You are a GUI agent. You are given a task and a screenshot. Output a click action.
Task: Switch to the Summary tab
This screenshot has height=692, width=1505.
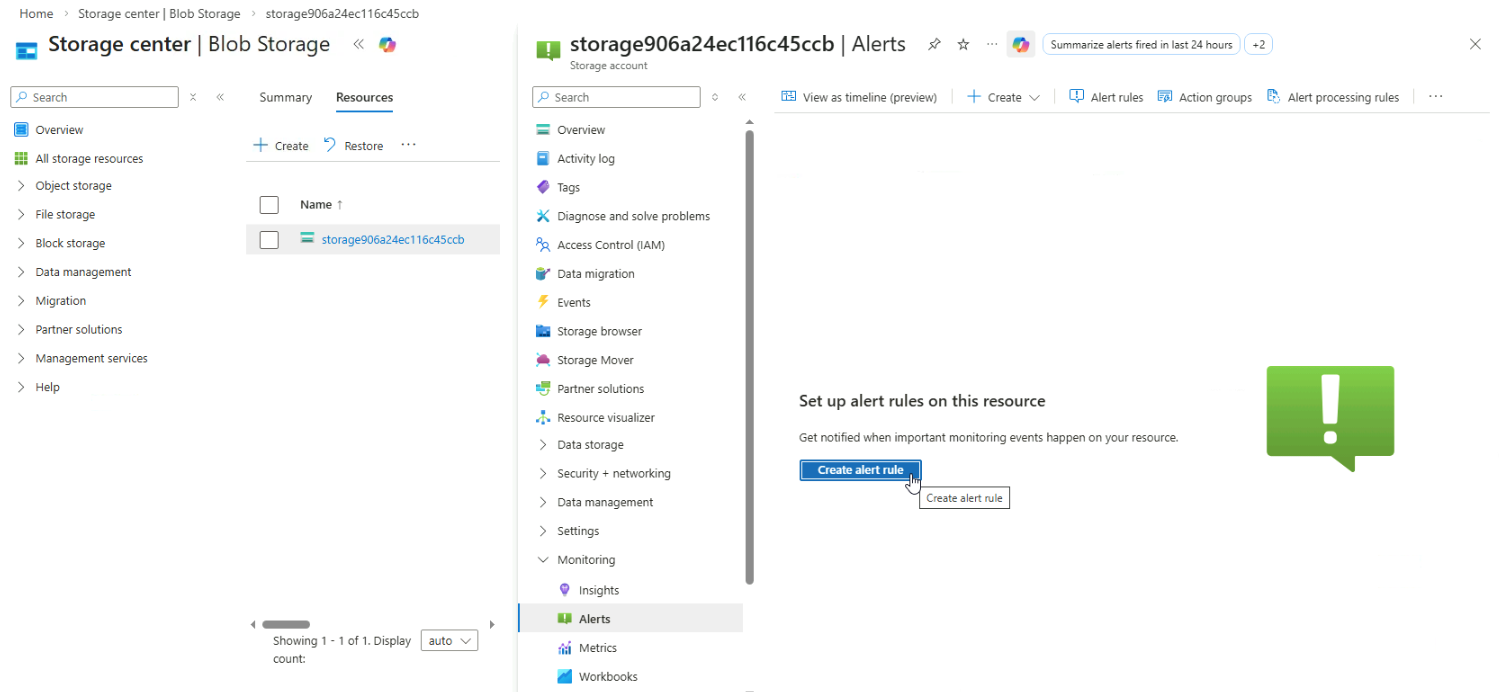point(285,97)
